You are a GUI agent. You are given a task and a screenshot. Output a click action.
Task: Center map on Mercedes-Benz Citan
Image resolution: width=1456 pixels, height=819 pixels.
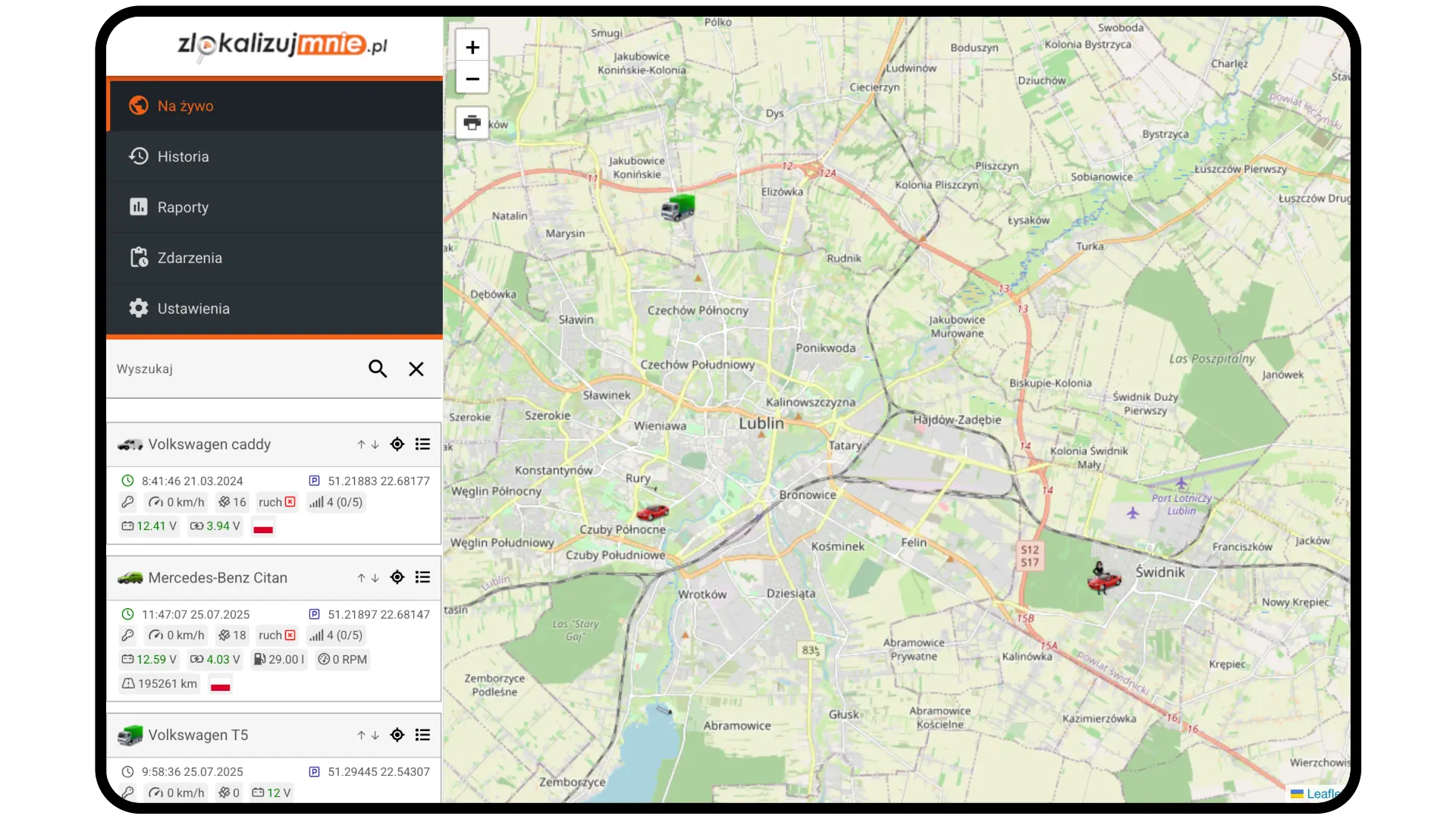point(397,578)
